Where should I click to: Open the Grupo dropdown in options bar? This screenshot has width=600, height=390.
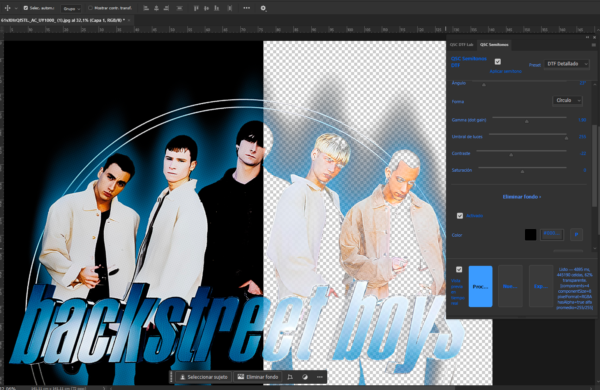tap(72, 8)
